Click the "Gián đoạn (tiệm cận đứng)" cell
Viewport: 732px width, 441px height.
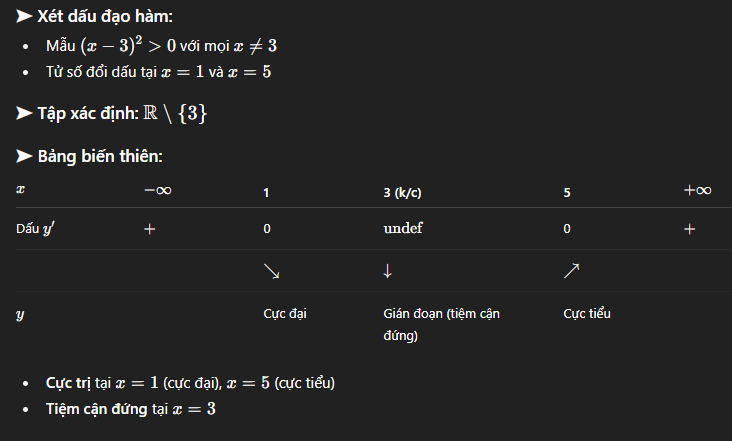click(x=441, y=324)
